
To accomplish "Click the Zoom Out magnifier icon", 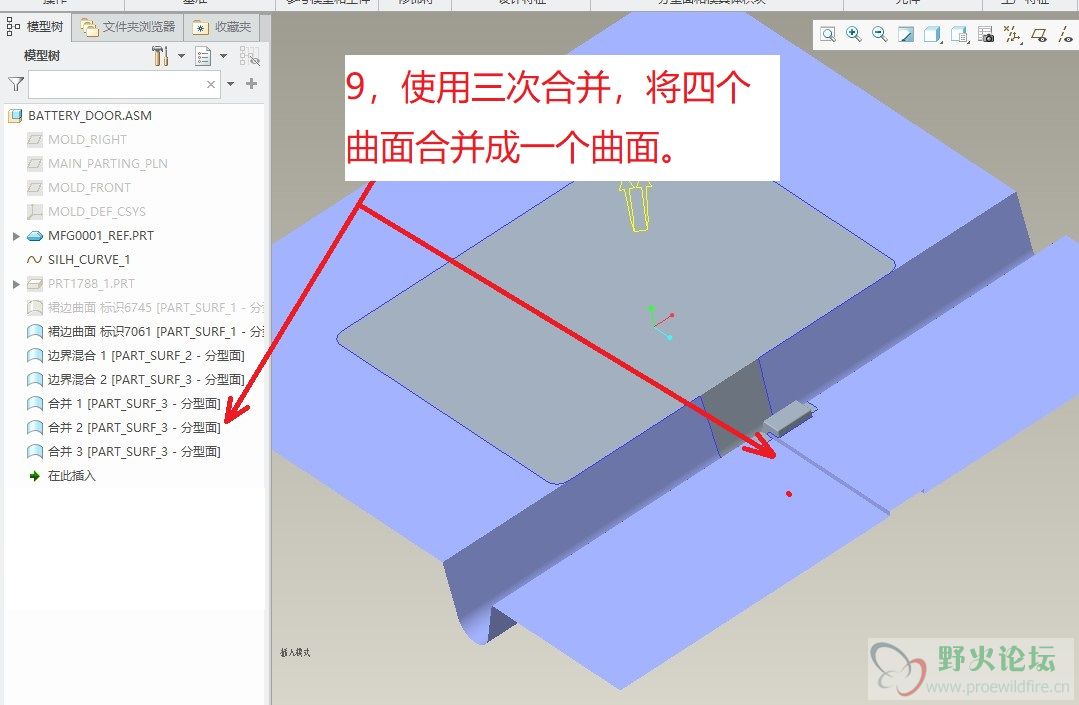I will coord(879,34).
